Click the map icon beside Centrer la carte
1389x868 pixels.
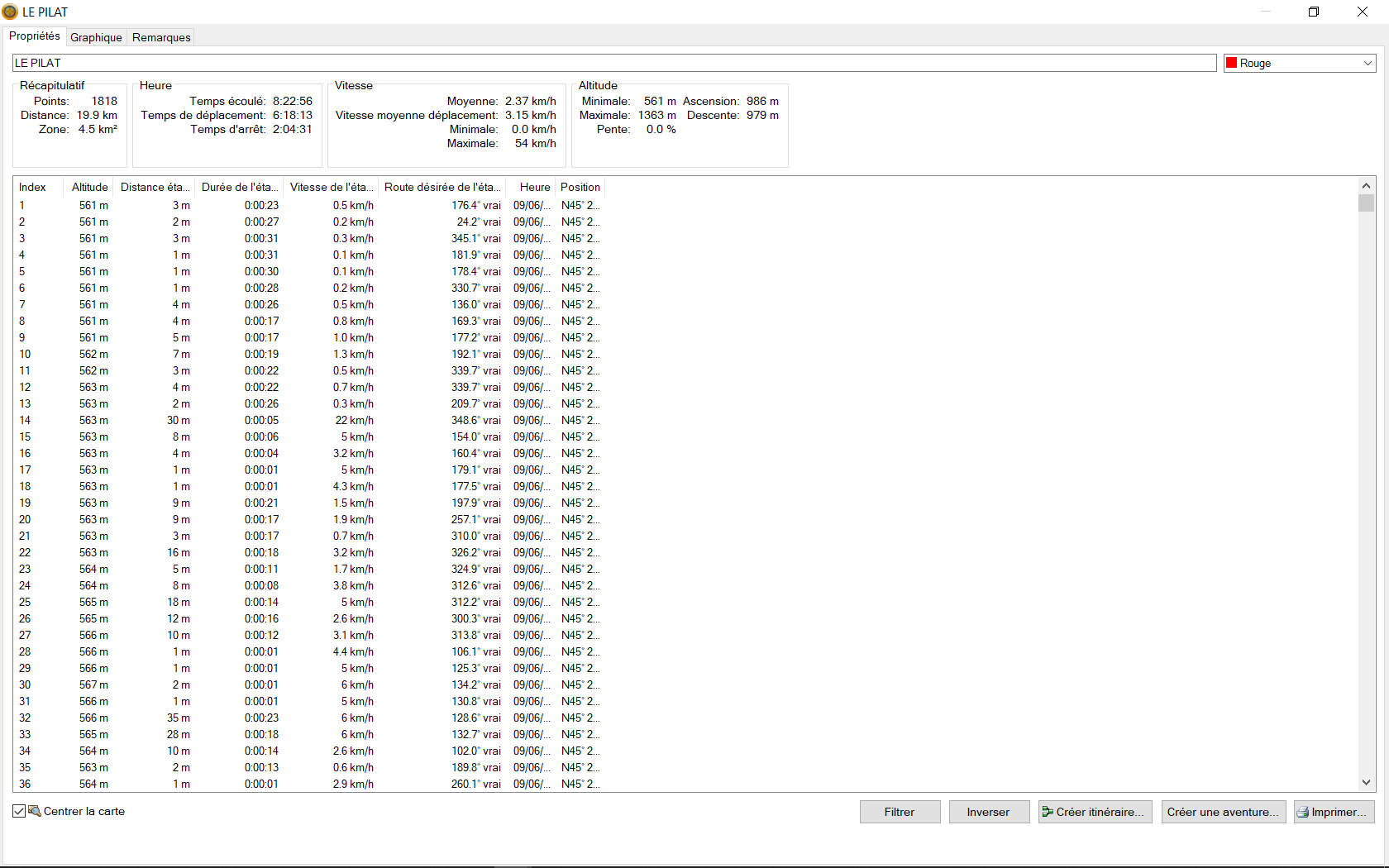[x=35, y=811]
